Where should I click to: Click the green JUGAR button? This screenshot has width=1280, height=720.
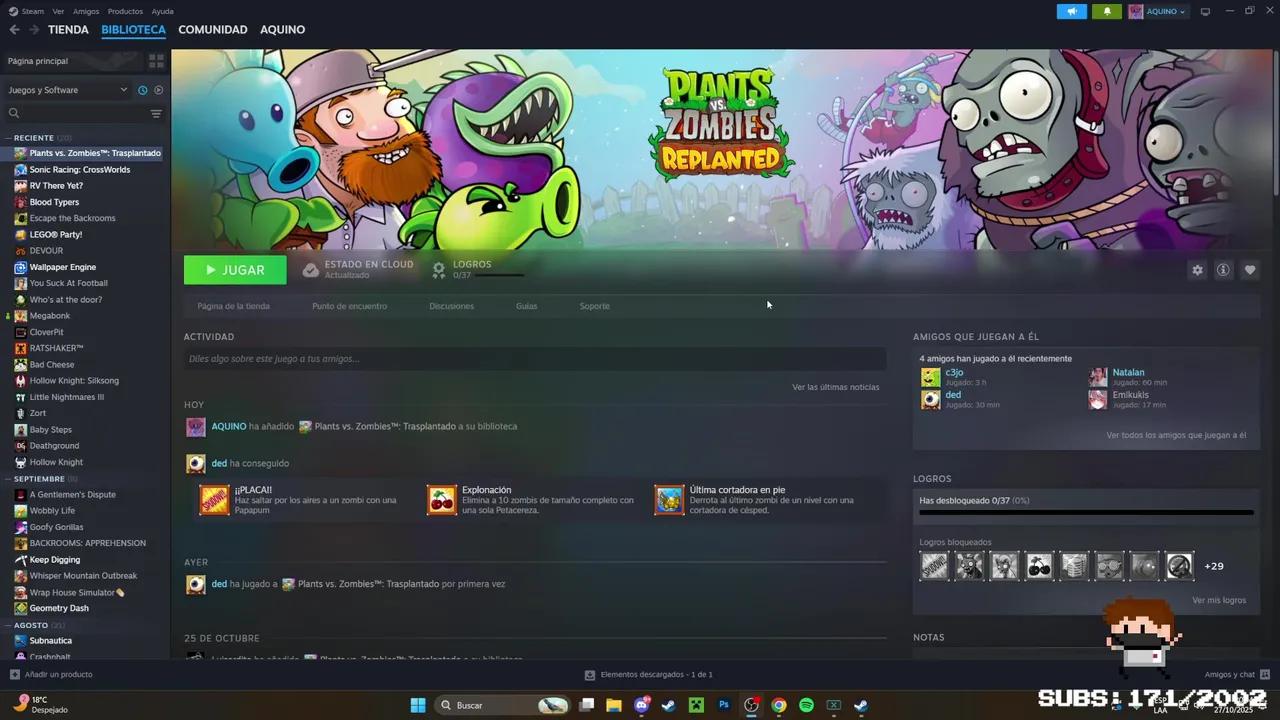[235, 270]
